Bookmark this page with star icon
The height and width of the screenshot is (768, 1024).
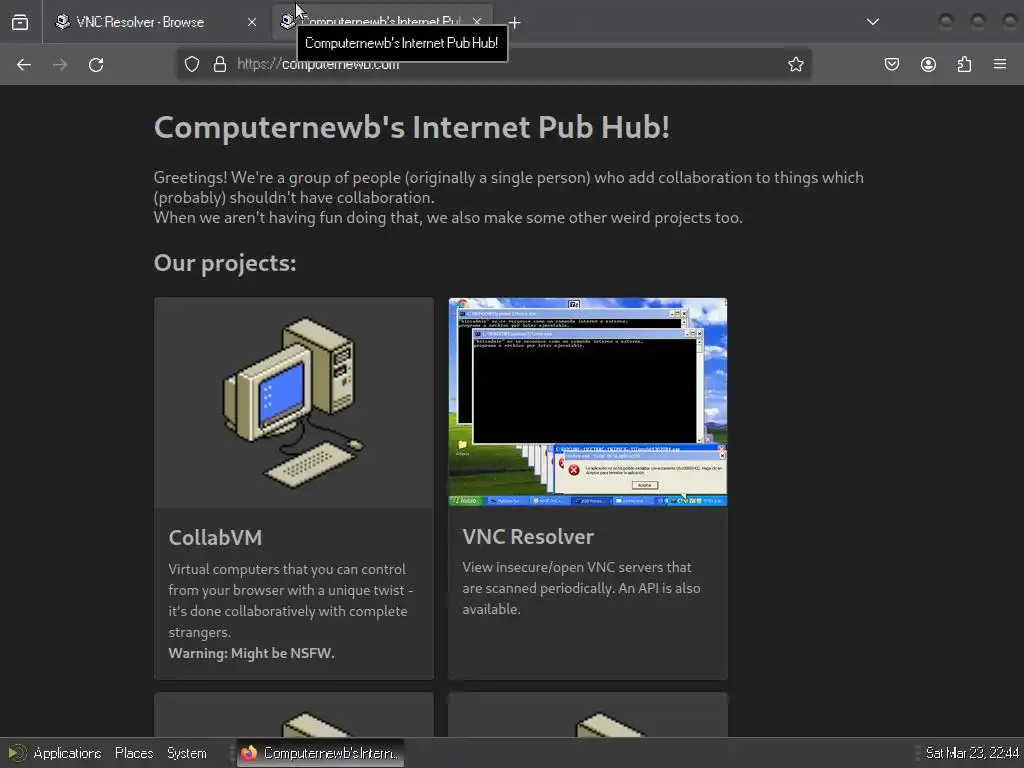coord(795,64)
